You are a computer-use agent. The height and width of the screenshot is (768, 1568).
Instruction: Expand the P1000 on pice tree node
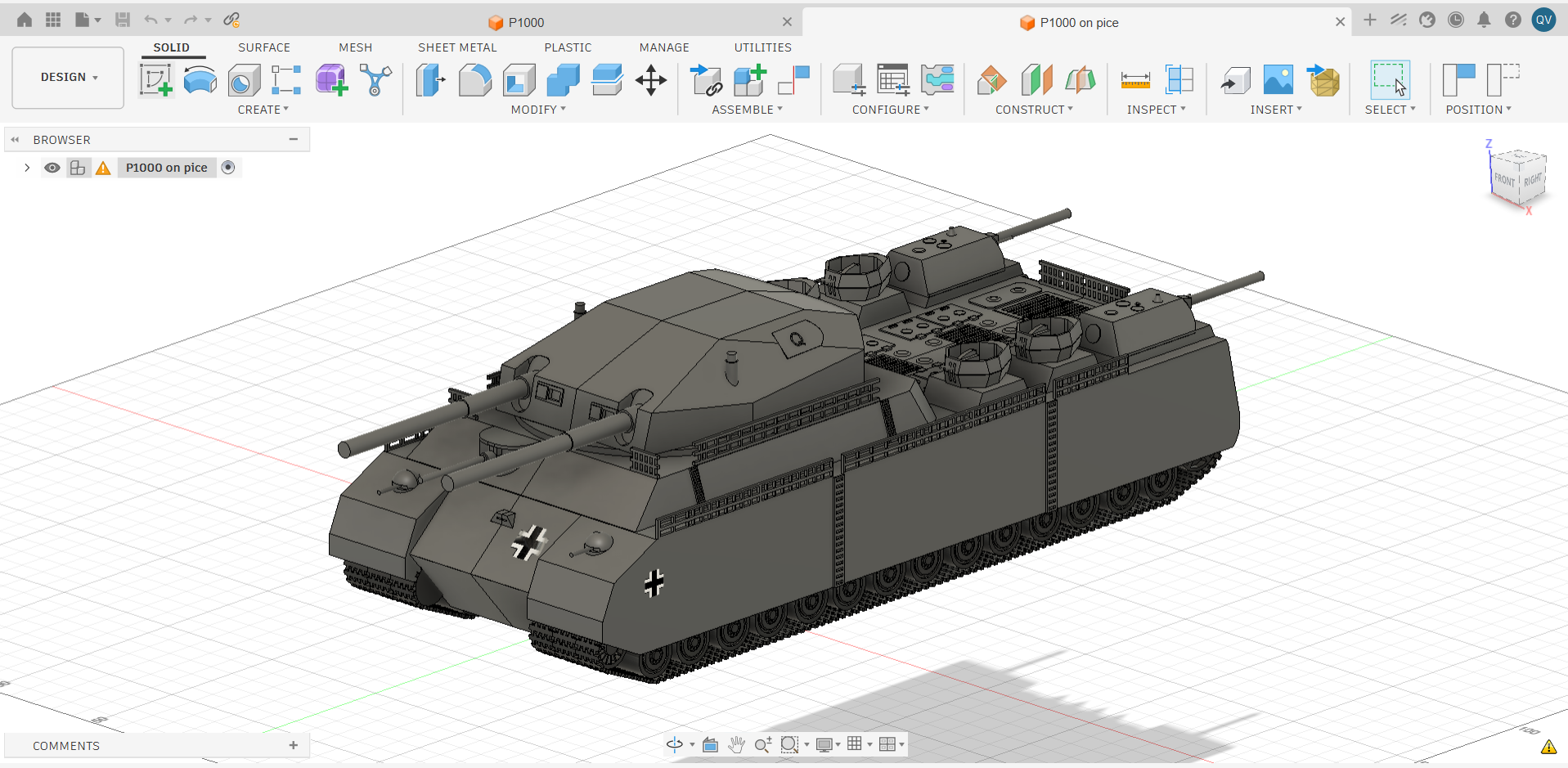(27, 168)
